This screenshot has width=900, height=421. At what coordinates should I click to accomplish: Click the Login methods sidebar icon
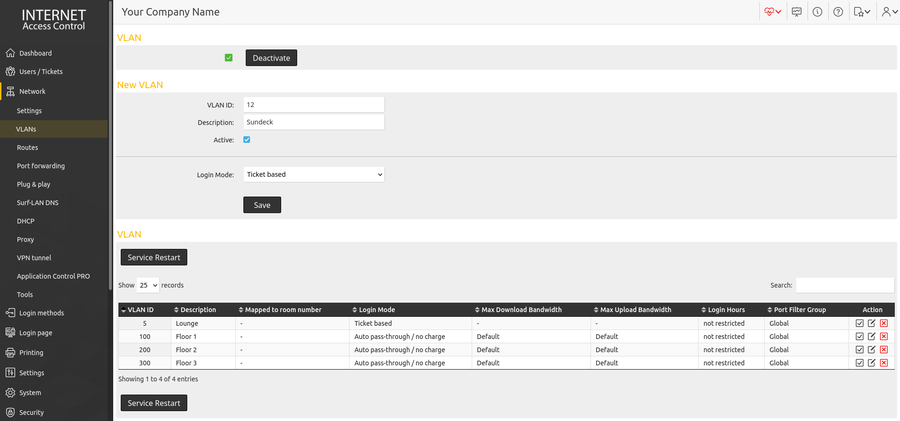click(10, 313)
